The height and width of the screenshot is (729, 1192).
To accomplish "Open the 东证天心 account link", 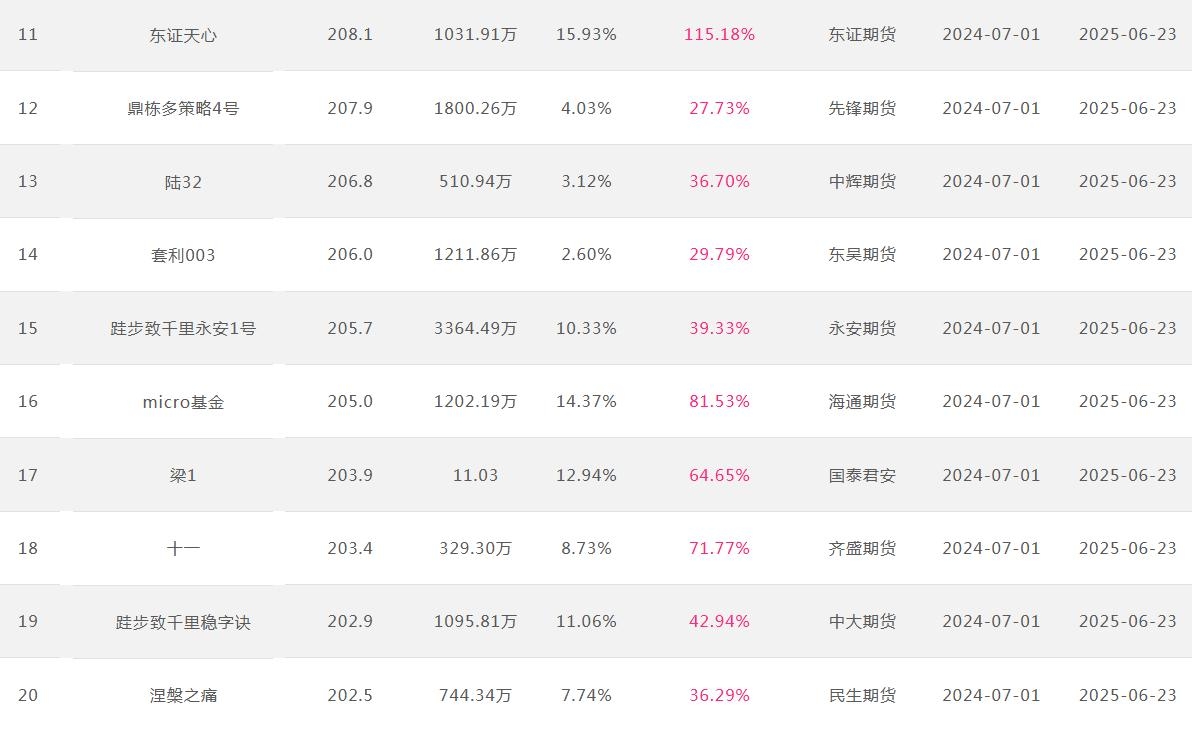I will (x=182, y=36).
